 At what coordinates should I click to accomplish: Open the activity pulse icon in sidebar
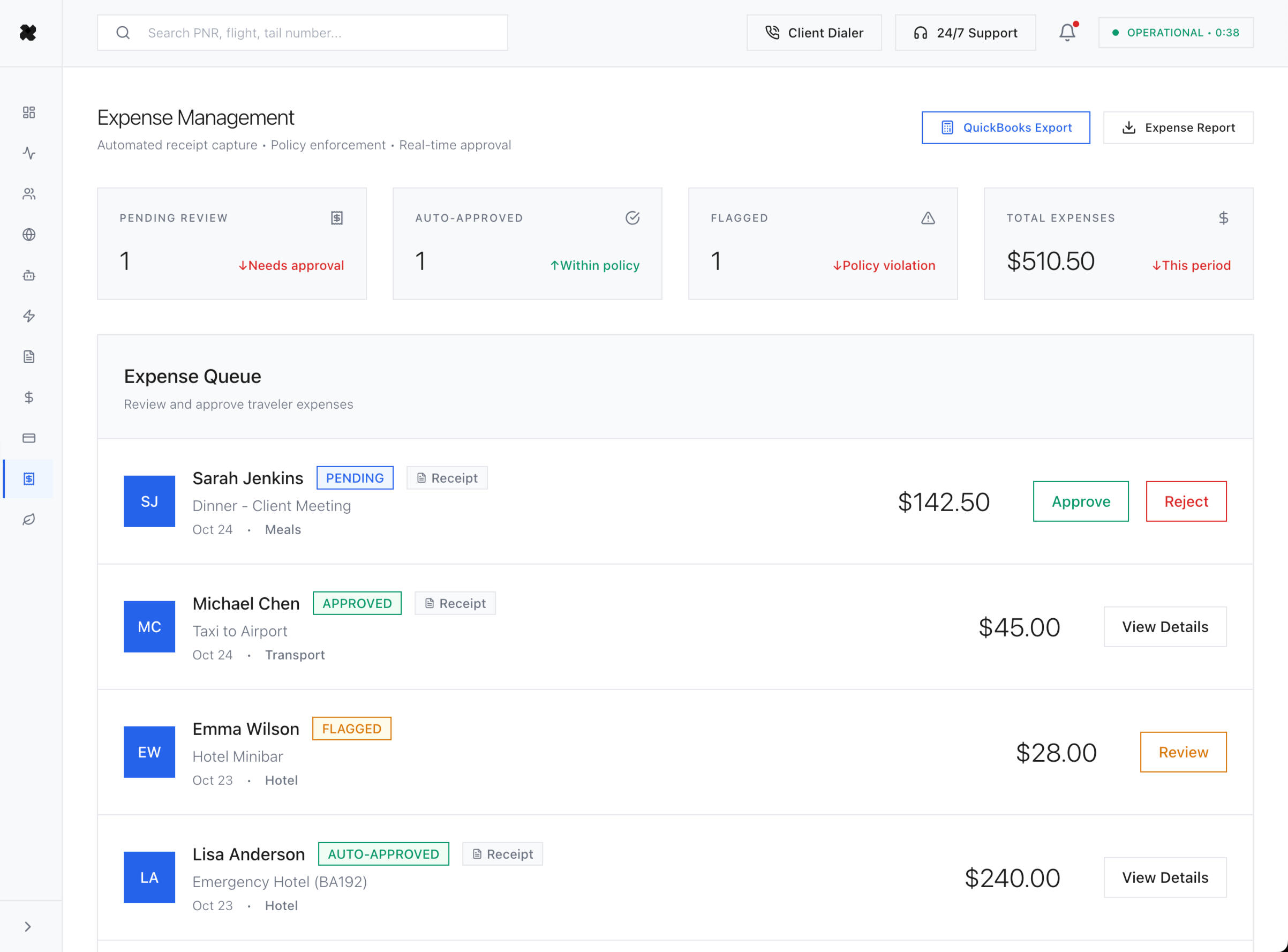(29, 153)
